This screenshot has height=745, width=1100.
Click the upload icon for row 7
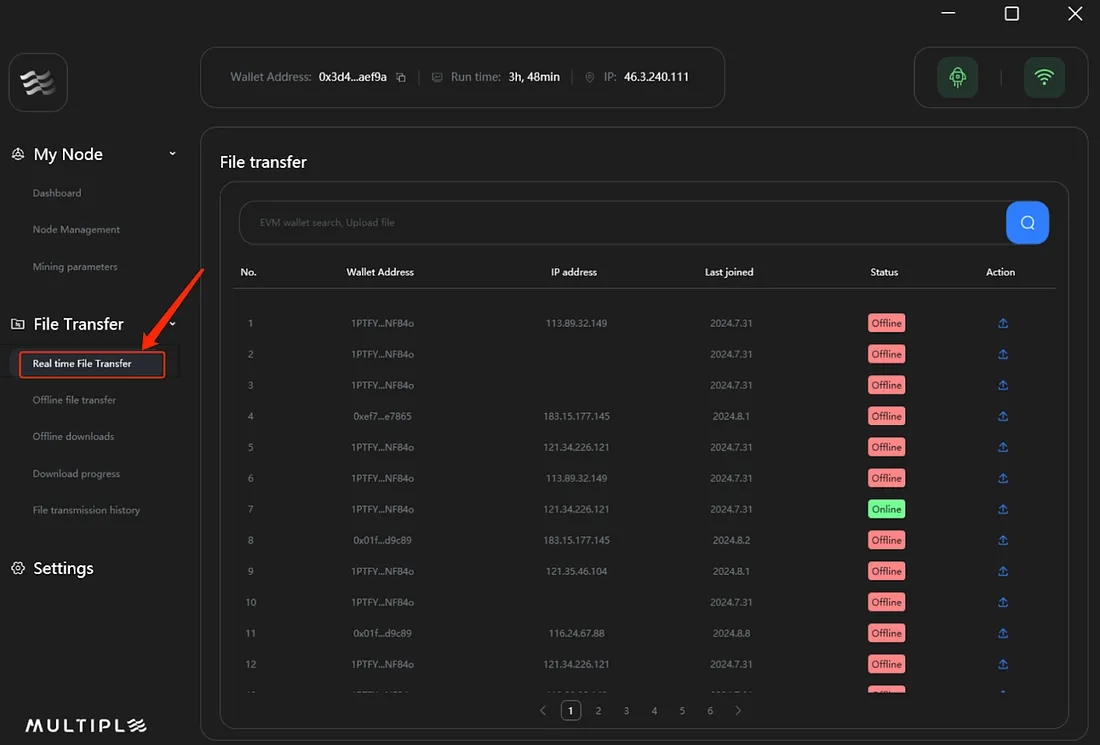(1002, 510)
